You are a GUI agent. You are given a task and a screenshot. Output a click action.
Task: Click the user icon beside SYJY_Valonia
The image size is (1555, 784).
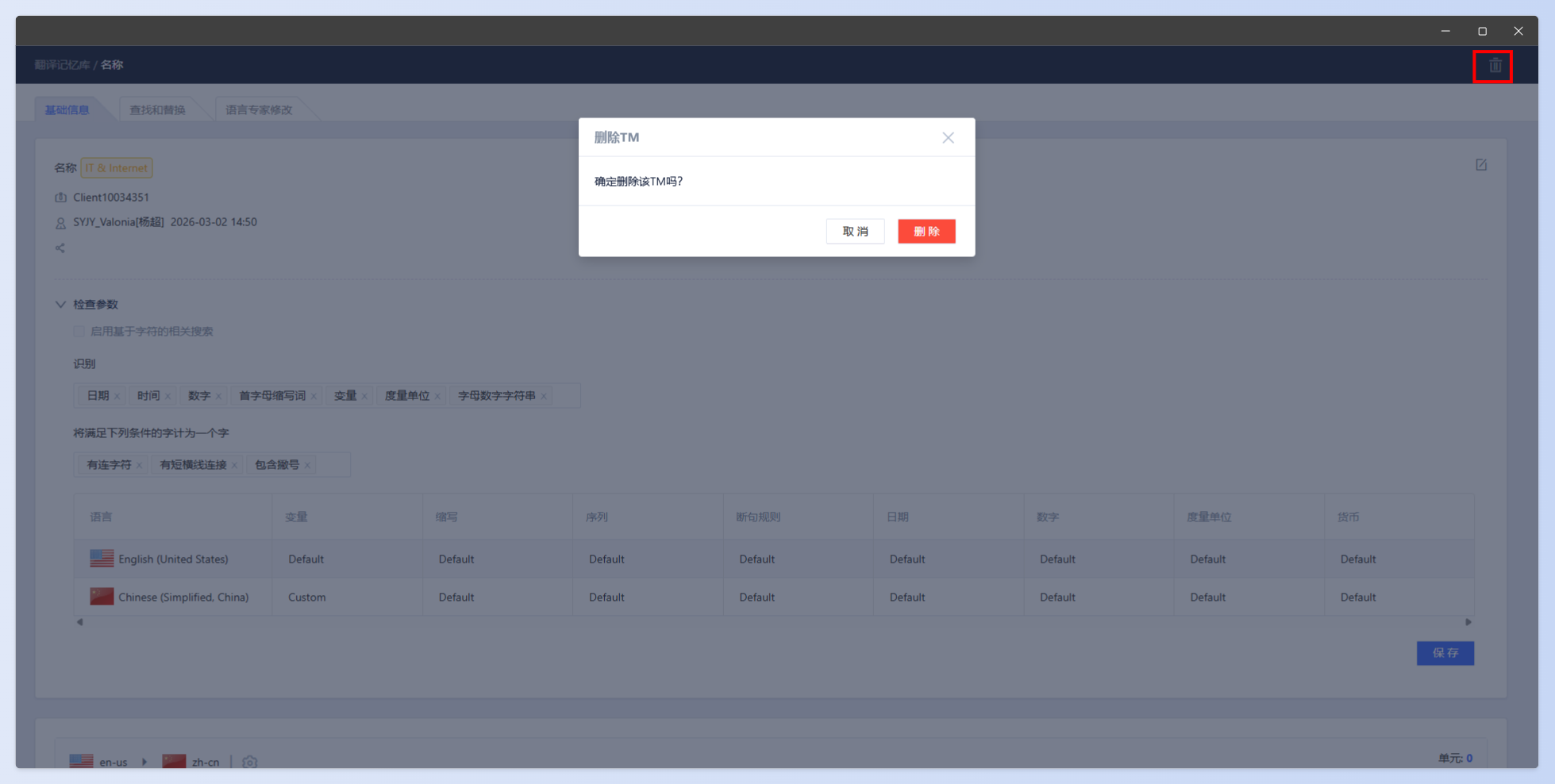click(60, 223)
